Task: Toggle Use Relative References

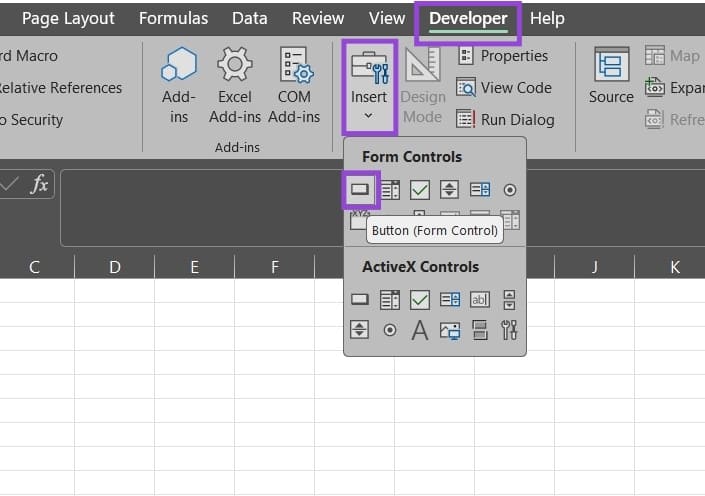Action: 61,88
